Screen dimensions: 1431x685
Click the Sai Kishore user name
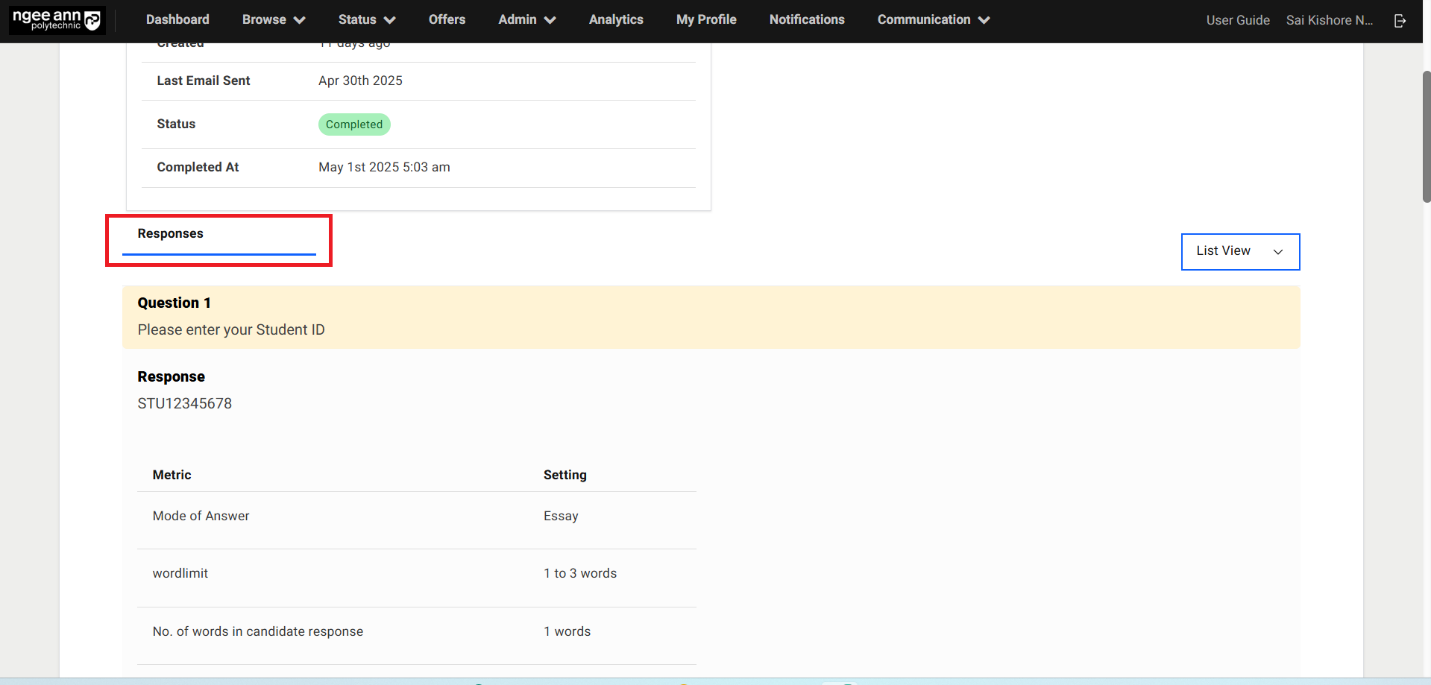pos(1329,20)
